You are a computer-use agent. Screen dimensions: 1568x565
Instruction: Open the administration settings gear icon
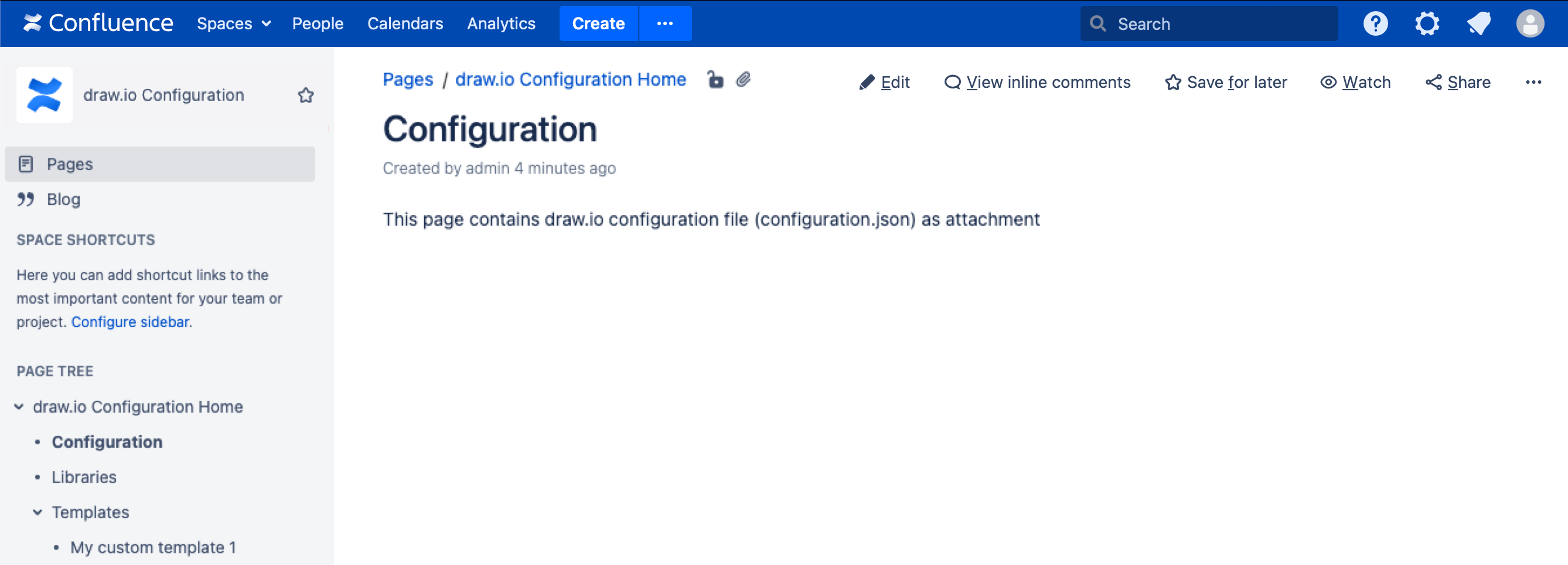pyautogui.click(x=1427, y=23)
